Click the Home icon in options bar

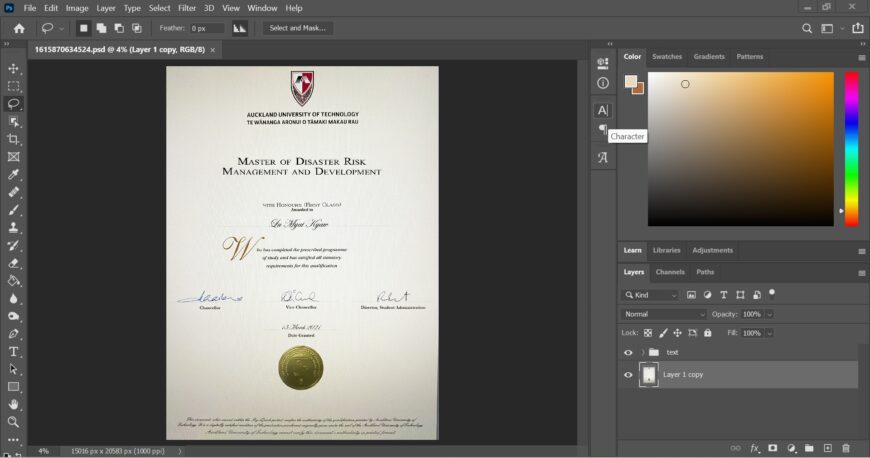point(19,28)
